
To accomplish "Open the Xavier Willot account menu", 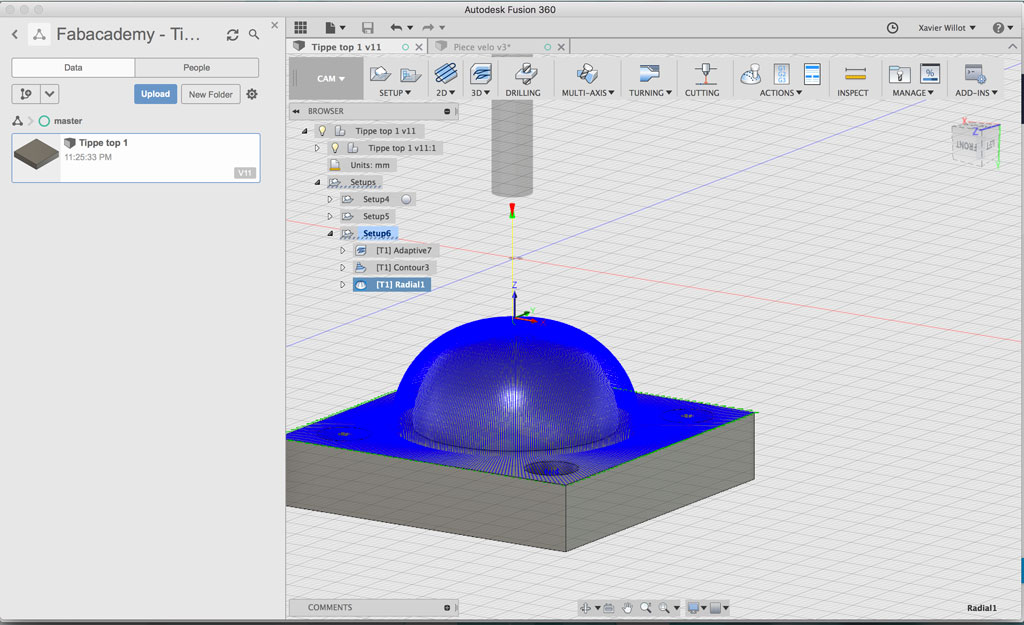I will 947,27.
